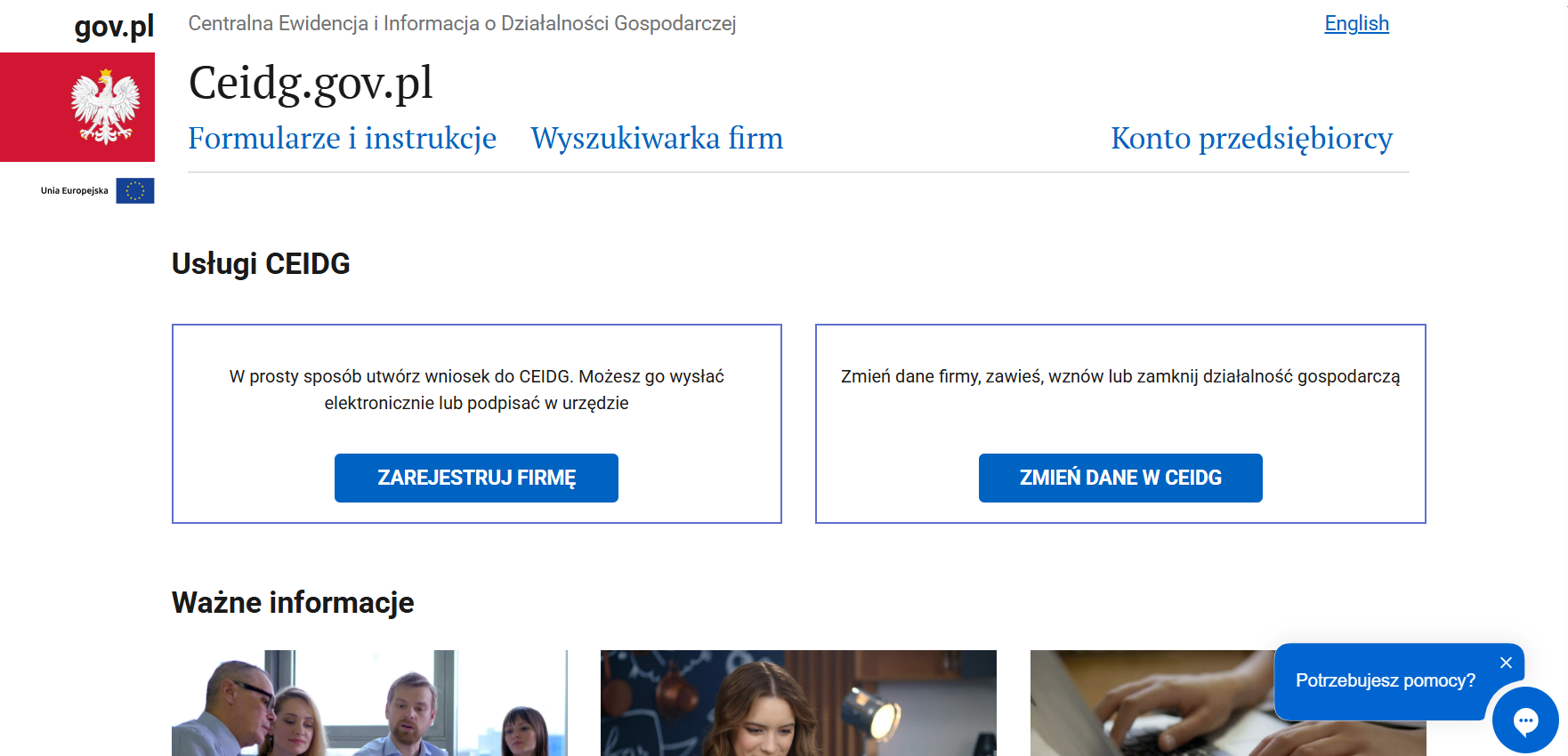Select the Ważne informacje heading
The height and width of the screenshot is (756, 1568).
click(293, 603)
